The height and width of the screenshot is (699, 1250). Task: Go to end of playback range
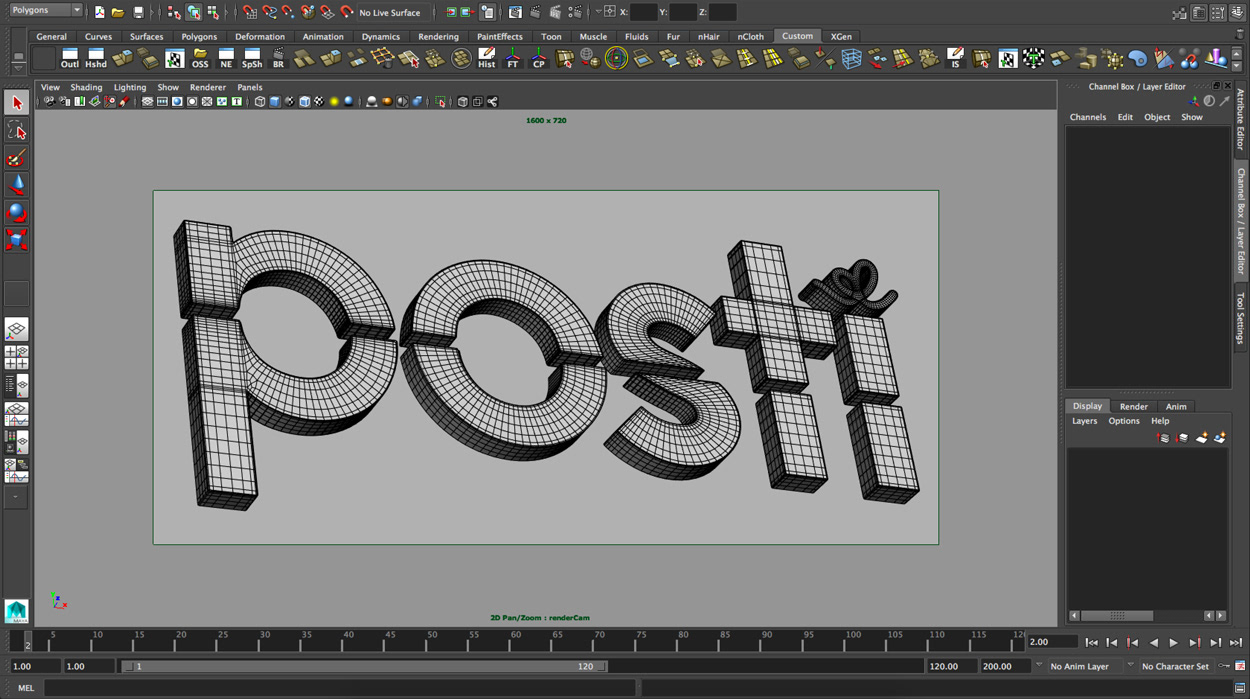(1236, 643)
